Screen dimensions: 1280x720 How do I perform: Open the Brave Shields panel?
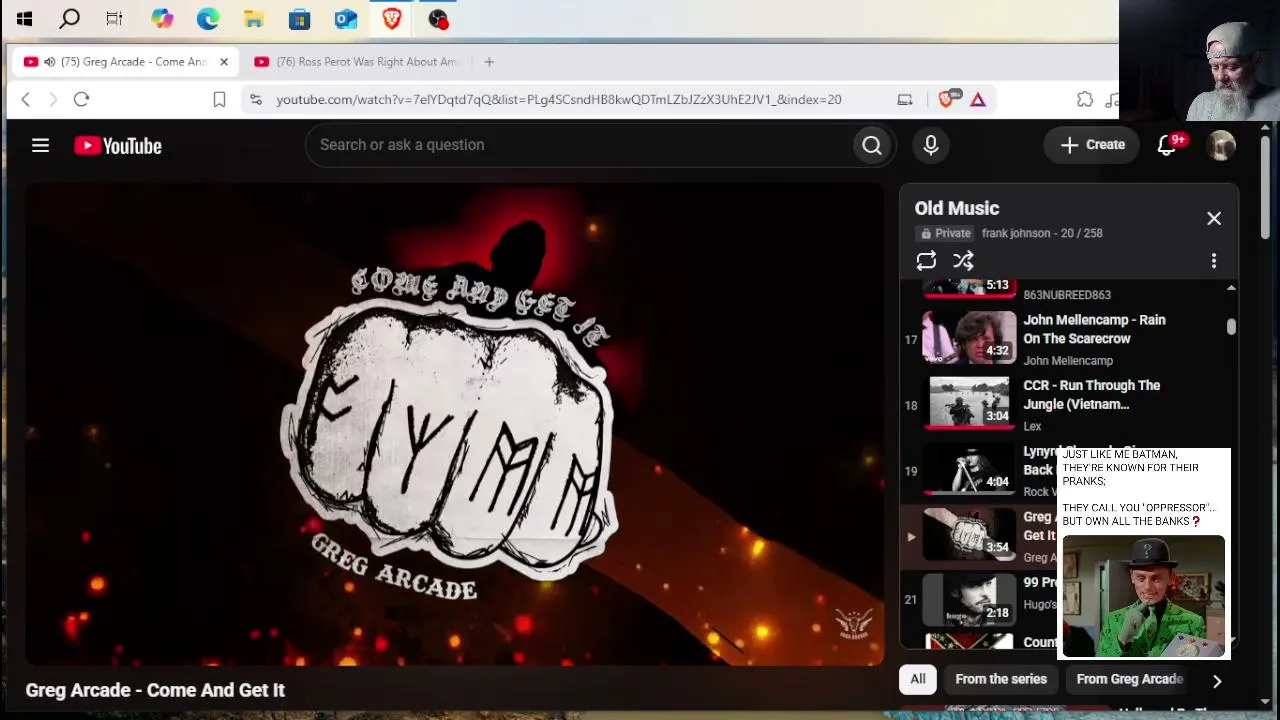948,98
